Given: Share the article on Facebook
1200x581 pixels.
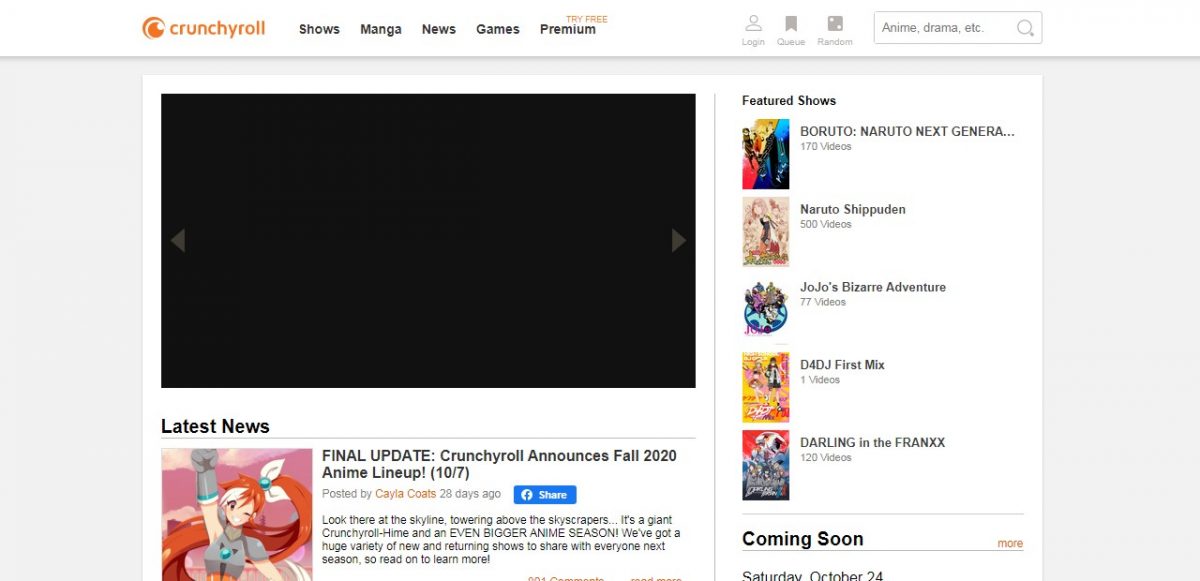Looking at the screenshot, I should [x=545, y=495].
